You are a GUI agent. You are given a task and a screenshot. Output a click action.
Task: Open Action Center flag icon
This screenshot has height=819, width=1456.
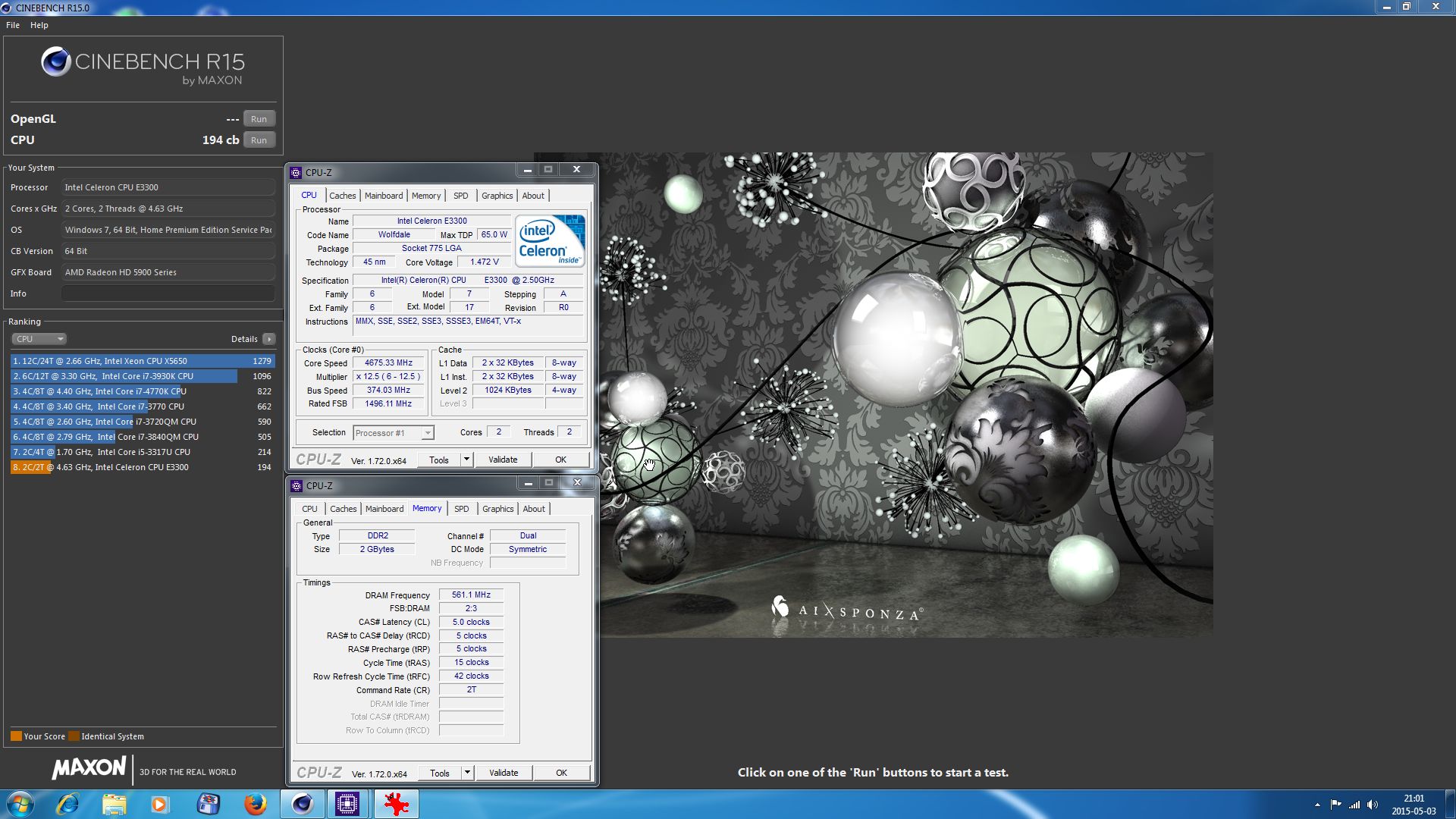pyautogui.click(x=1335, y=805)
